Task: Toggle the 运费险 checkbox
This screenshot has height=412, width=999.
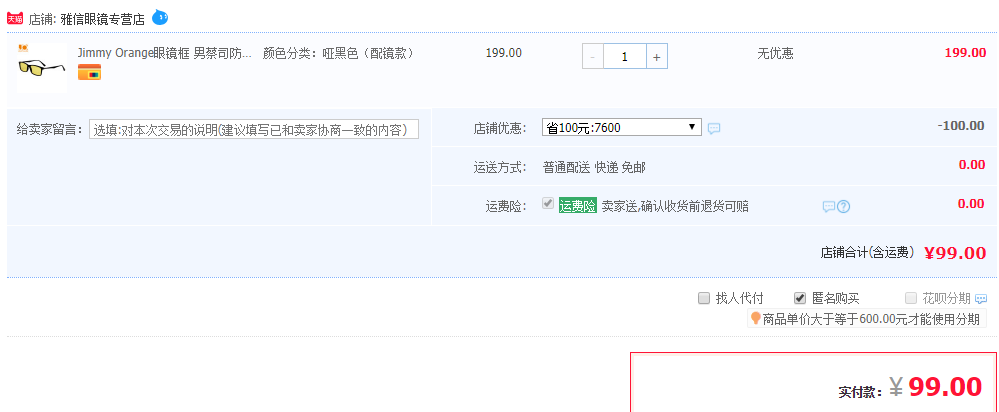Action: click(x=547, y=204)
